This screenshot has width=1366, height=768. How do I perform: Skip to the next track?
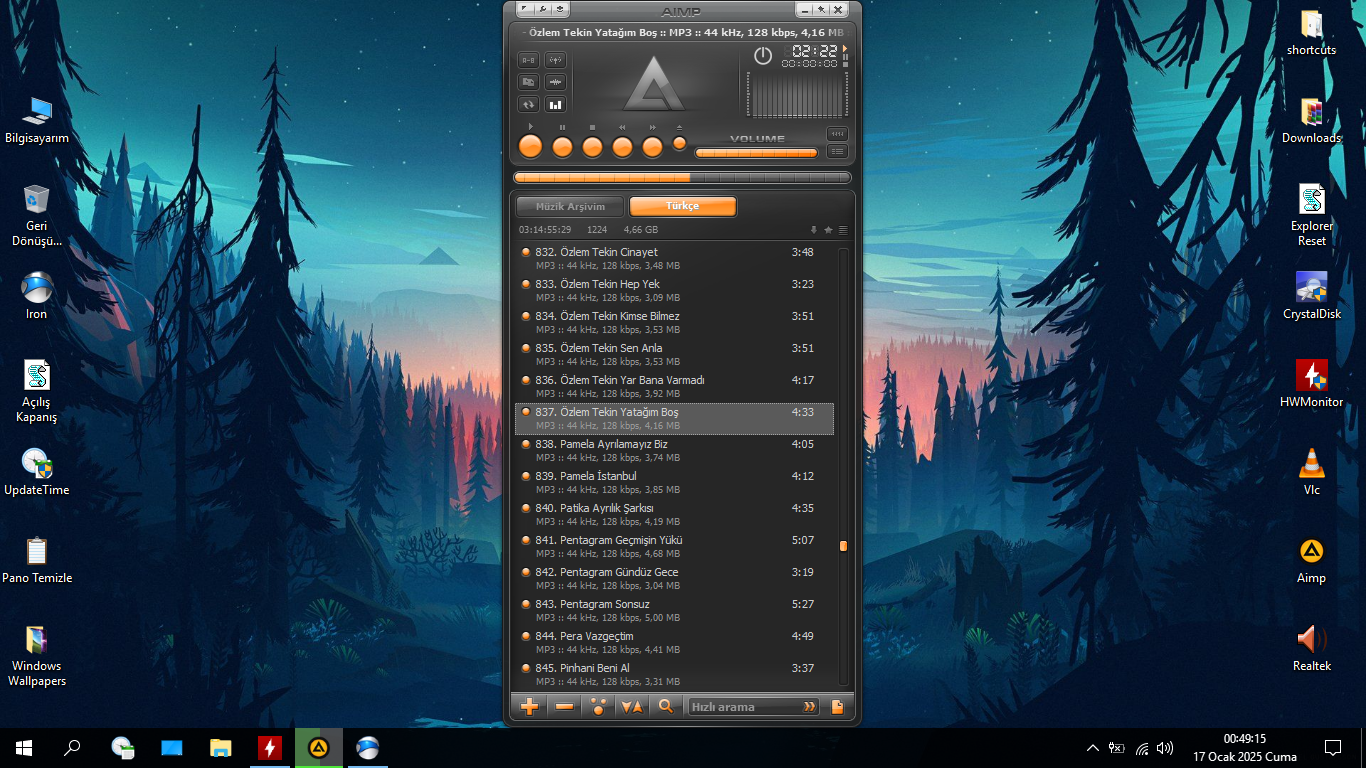tap(652, 146)
